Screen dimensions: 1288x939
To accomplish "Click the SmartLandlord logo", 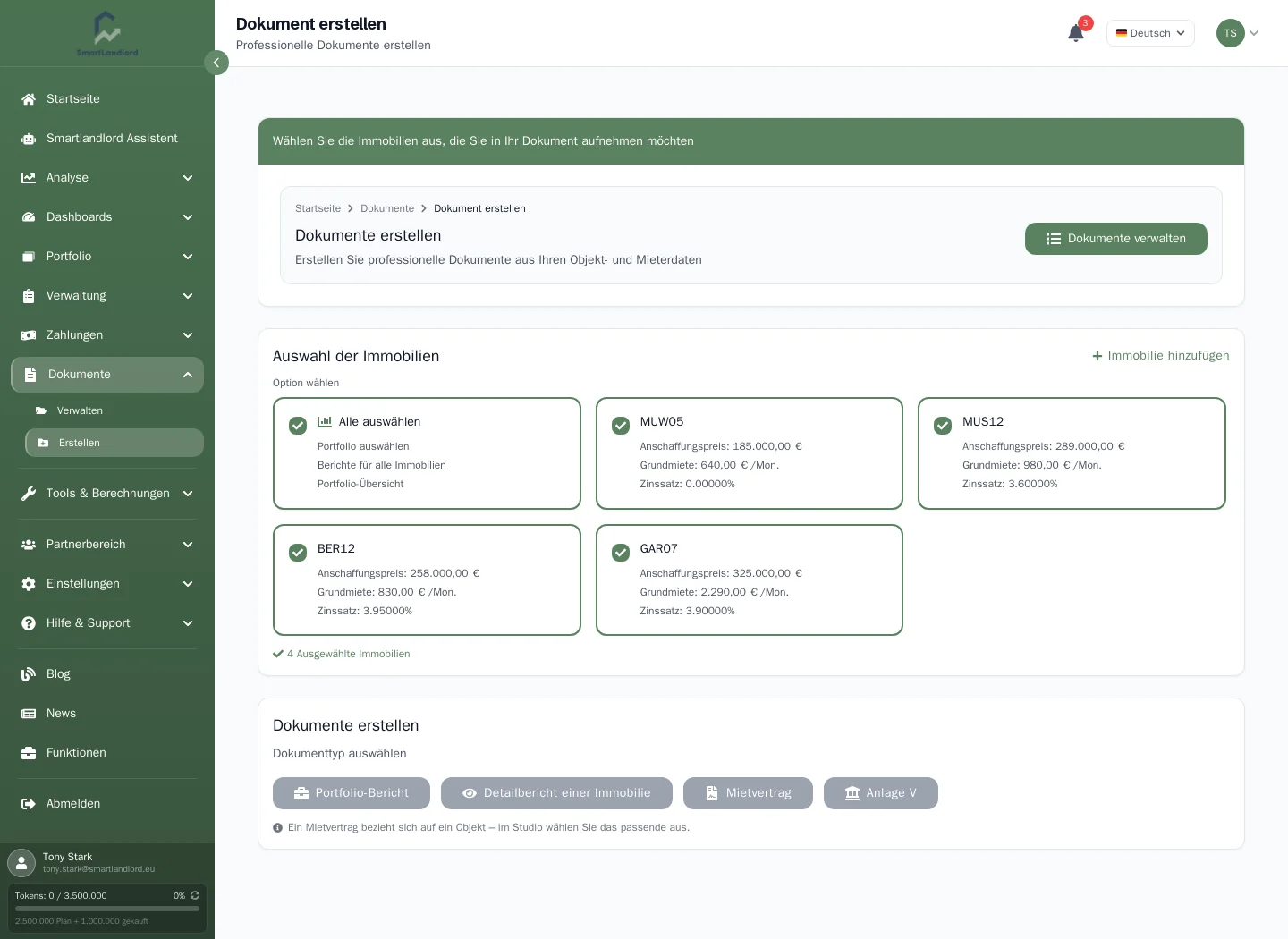I will coord(107,33).
